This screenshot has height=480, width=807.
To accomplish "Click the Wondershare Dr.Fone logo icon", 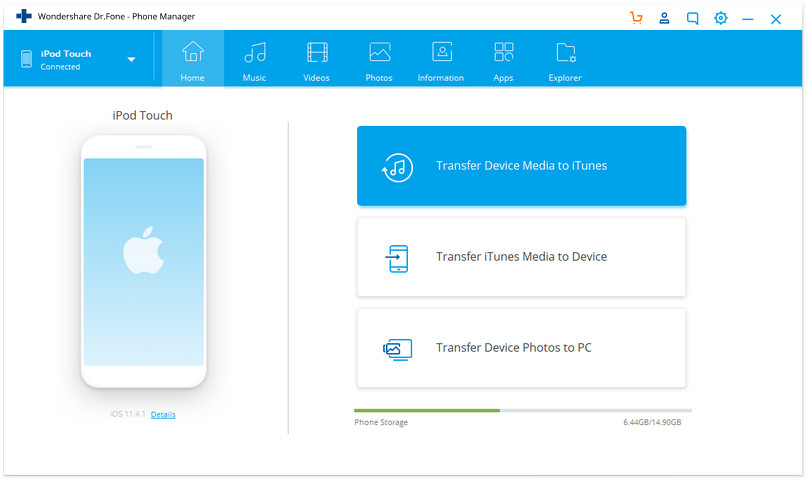I will (x=24, y=16).
